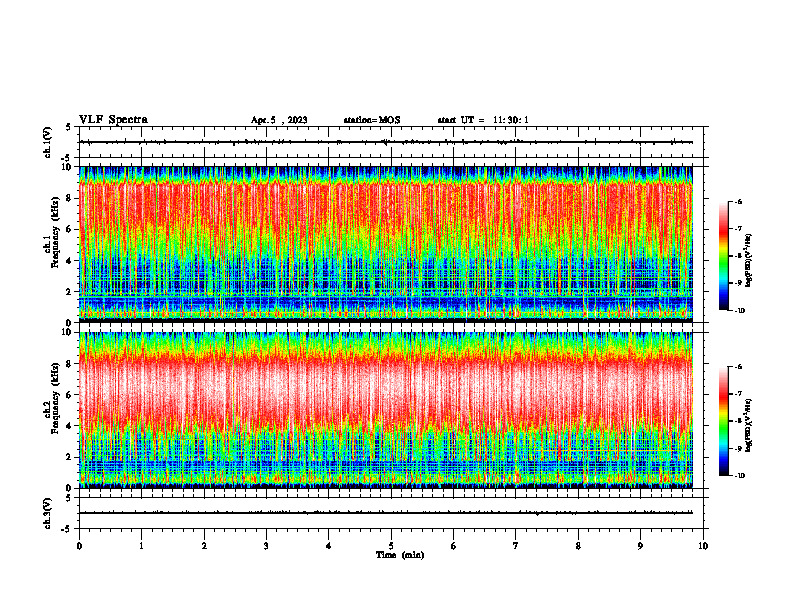Screen dimensions: 792x612
Task: Click the "Time (min)" axis title
Action: [x=400, y=555]
